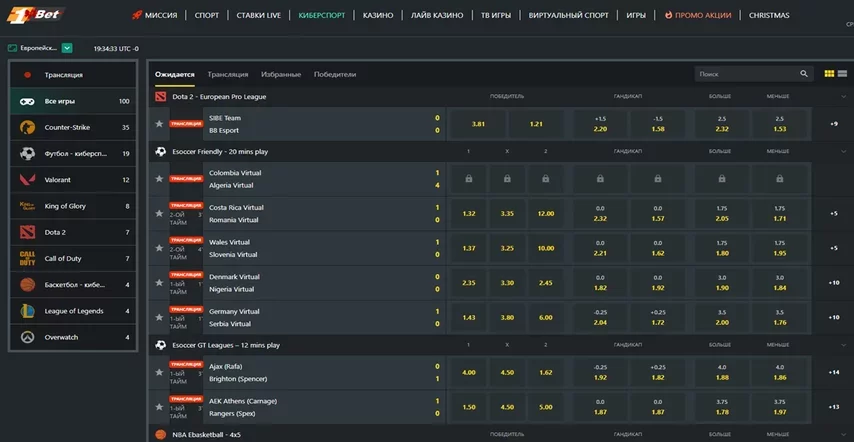Select the Dota 2 sidebar icon
The image size is (854, 442).
[x=27, y=232]
